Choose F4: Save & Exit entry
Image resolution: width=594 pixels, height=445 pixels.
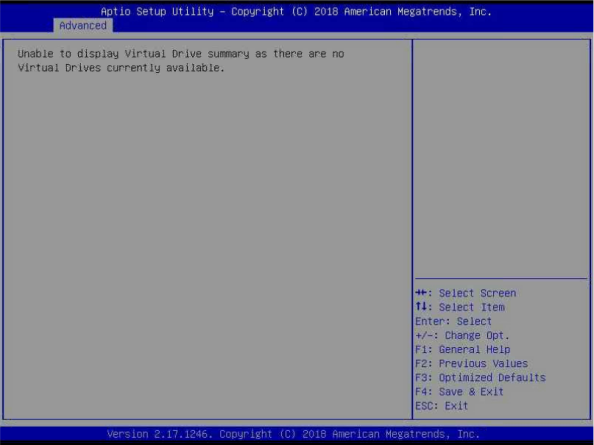(460, 392)
